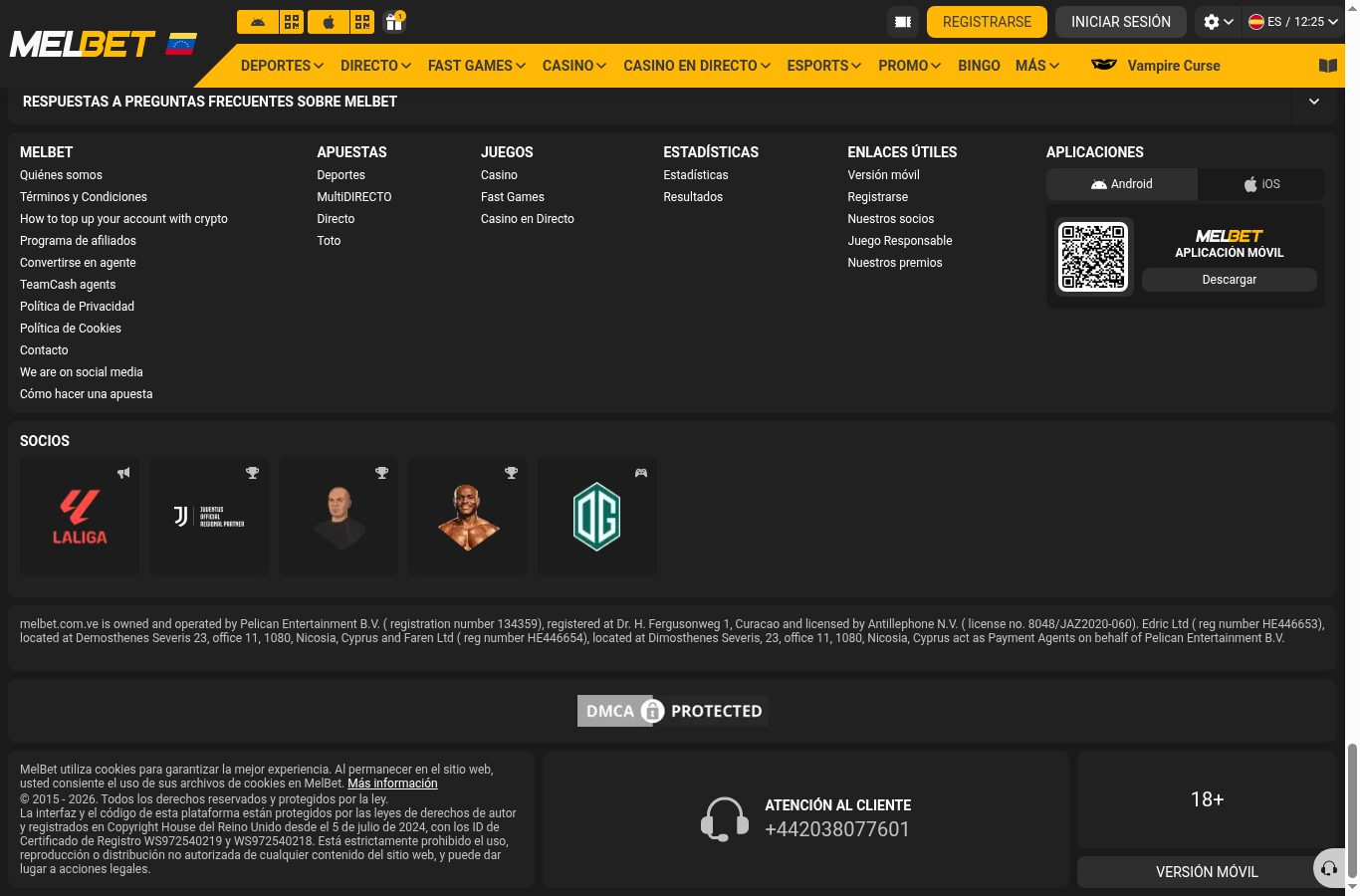This screenshot has height=896, width=1360.
Task: Open the TeamCash agents link
Action: click(x=68, y=285)
